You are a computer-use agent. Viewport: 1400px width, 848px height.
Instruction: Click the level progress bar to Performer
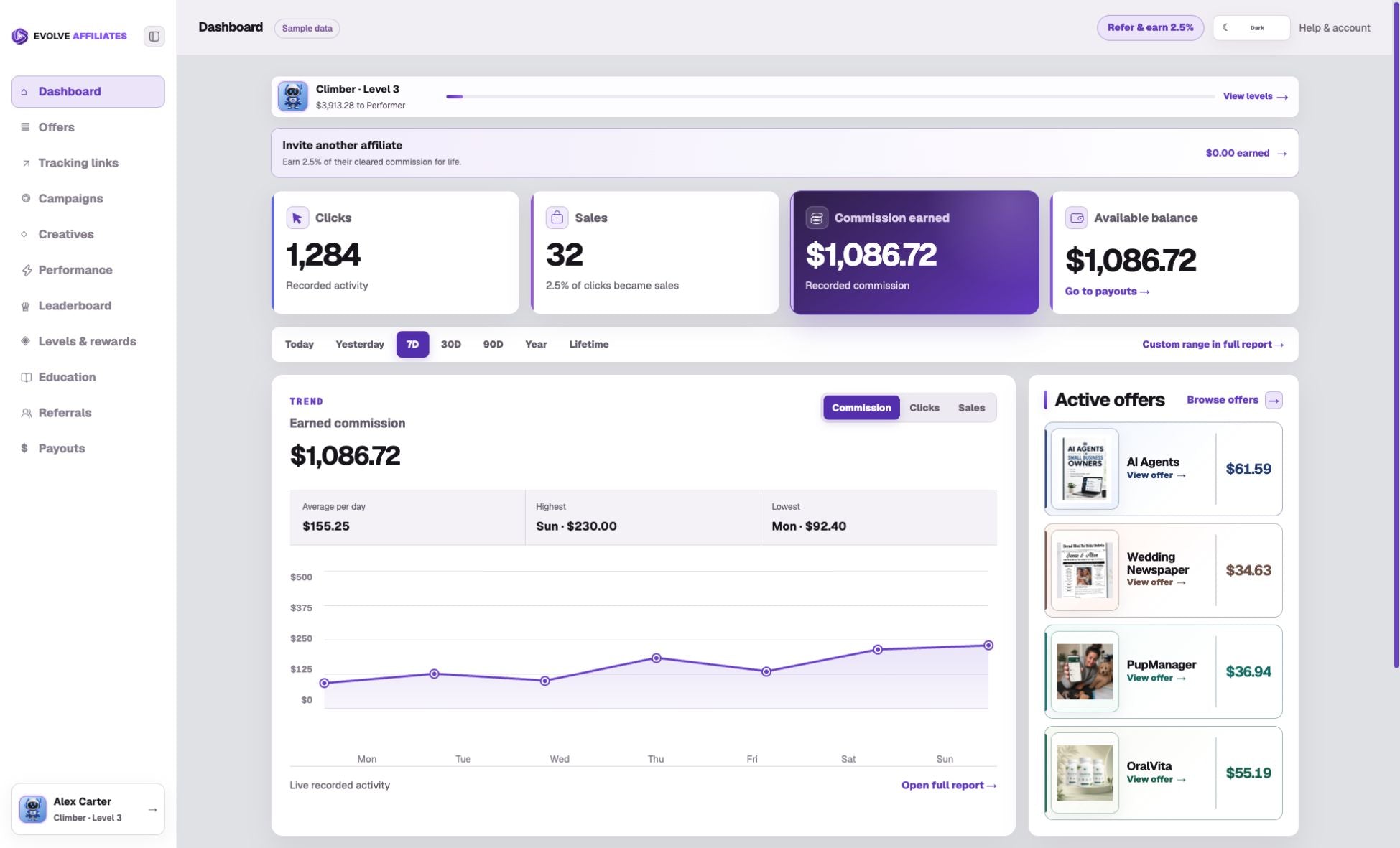click(x=830, y=96)
